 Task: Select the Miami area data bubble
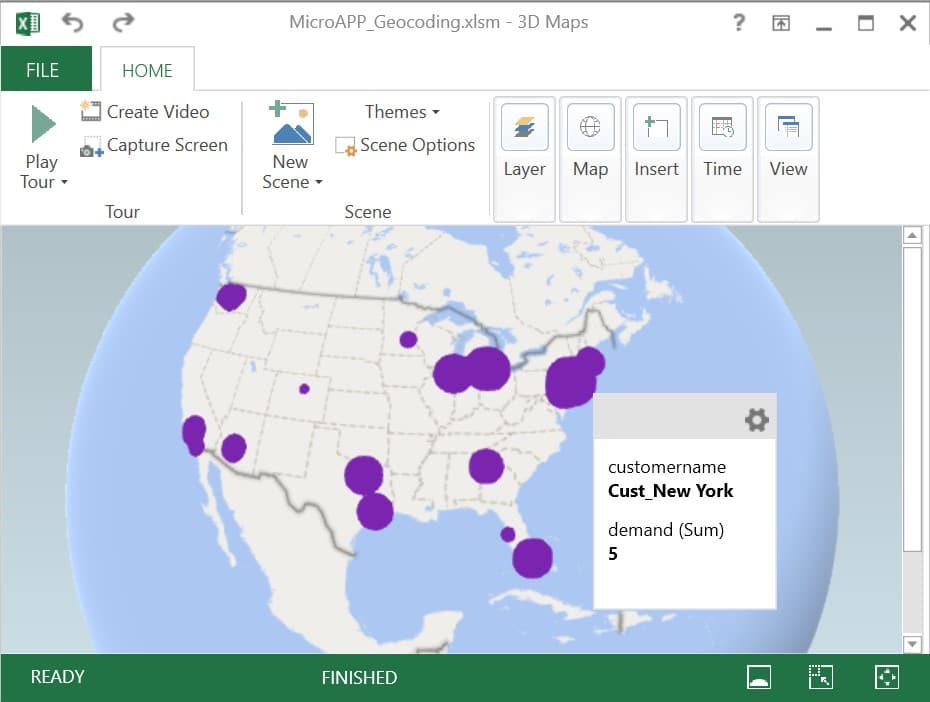pos(532,558)
